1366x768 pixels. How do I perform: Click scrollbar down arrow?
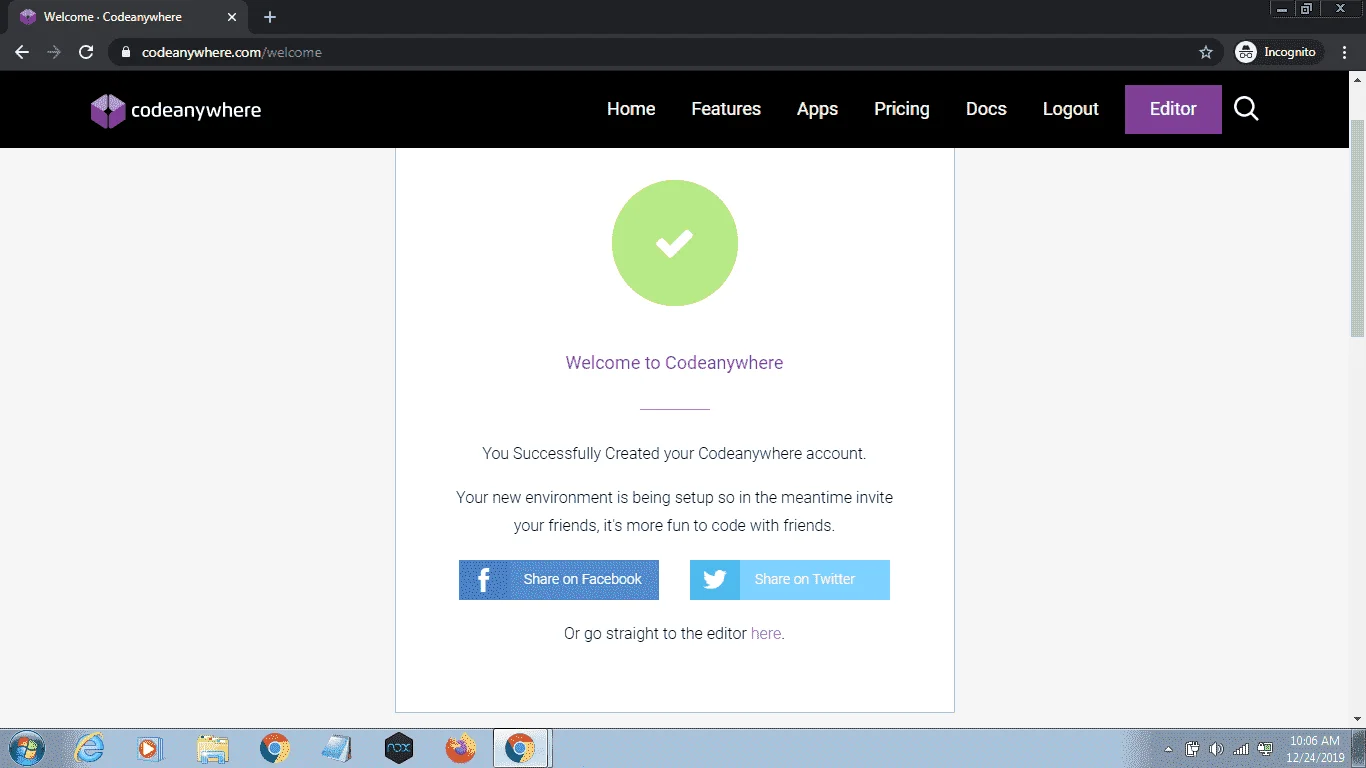click(x=1357, y=718)
